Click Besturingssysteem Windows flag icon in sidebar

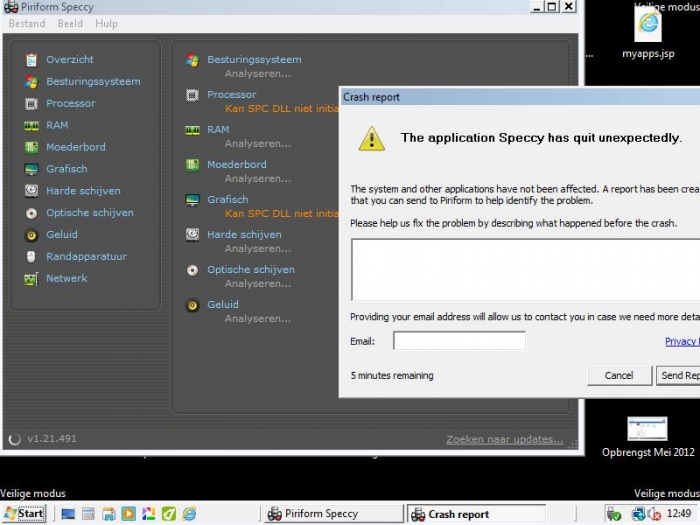tap(31, 82)
